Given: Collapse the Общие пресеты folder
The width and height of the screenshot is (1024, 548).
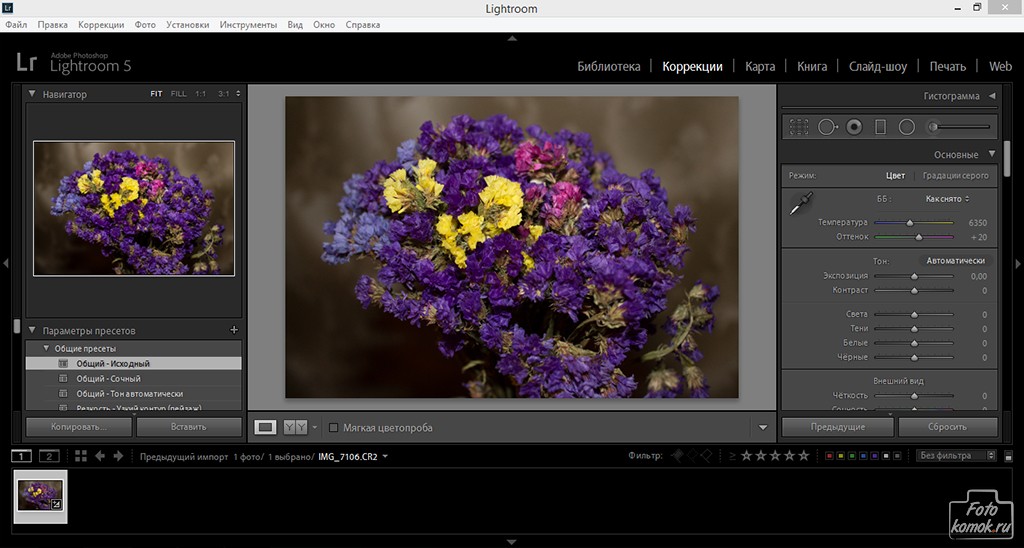Looking at the screenshot, I should 46,348.
